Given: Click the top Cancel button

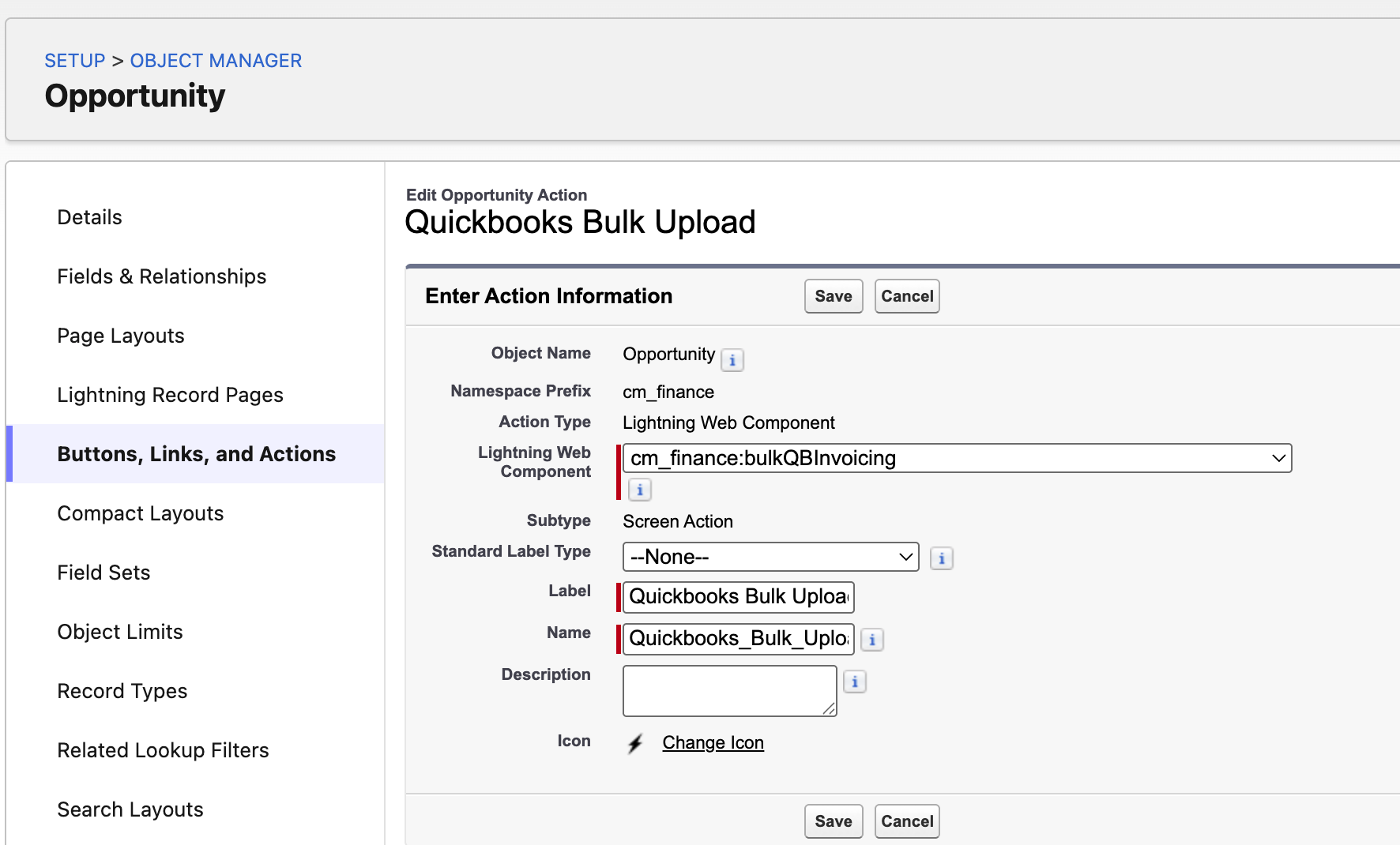Looking at the screenshot, I should tap(907, 296).
